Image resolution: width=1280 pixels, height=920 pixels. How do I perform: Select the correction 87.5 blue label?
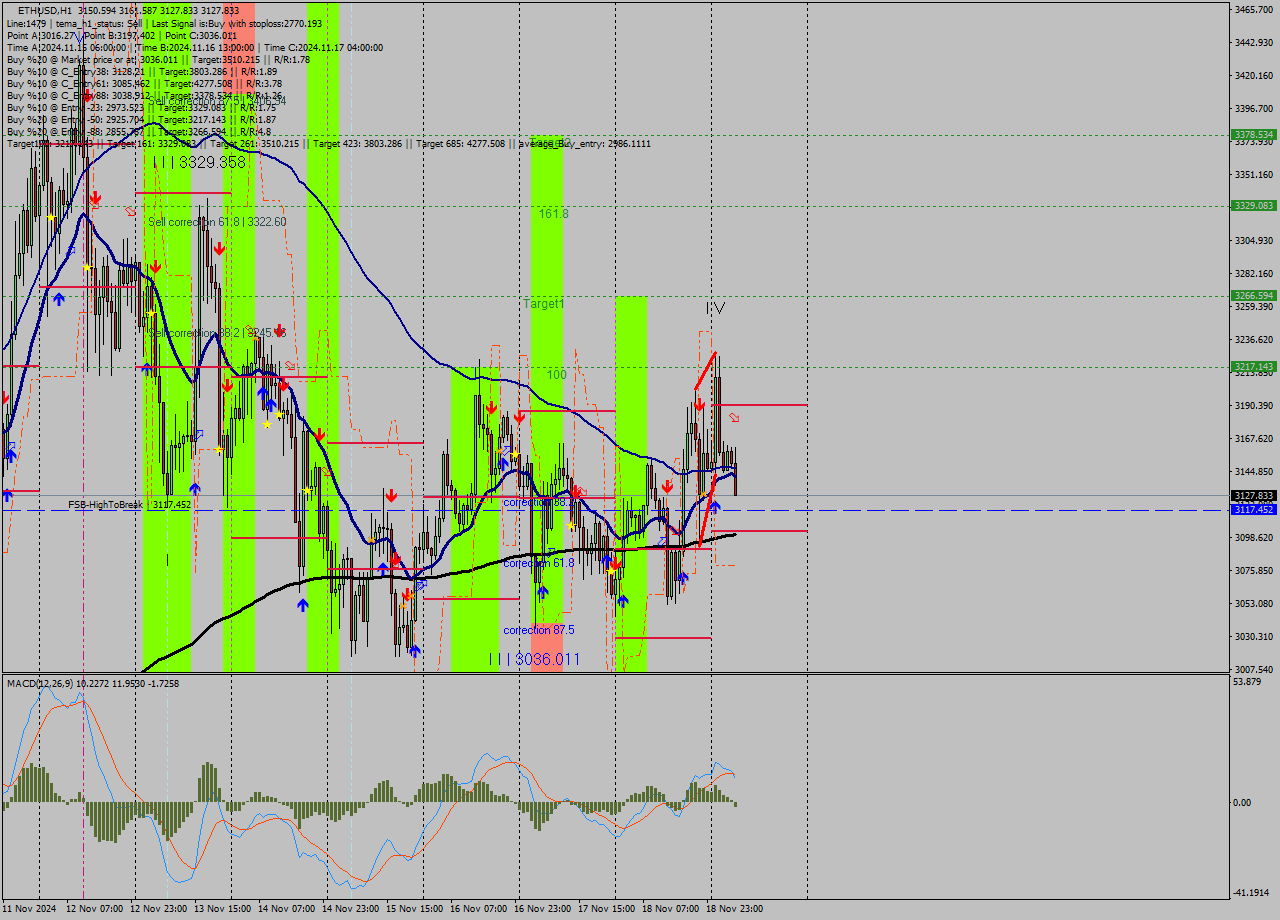point(539,630)
